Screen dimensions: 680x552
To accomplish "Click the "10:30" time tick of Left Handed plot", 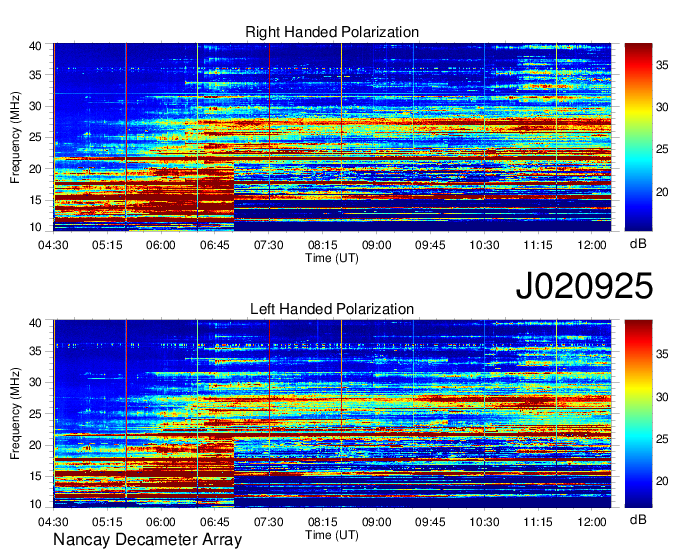I will coord(484,522).
